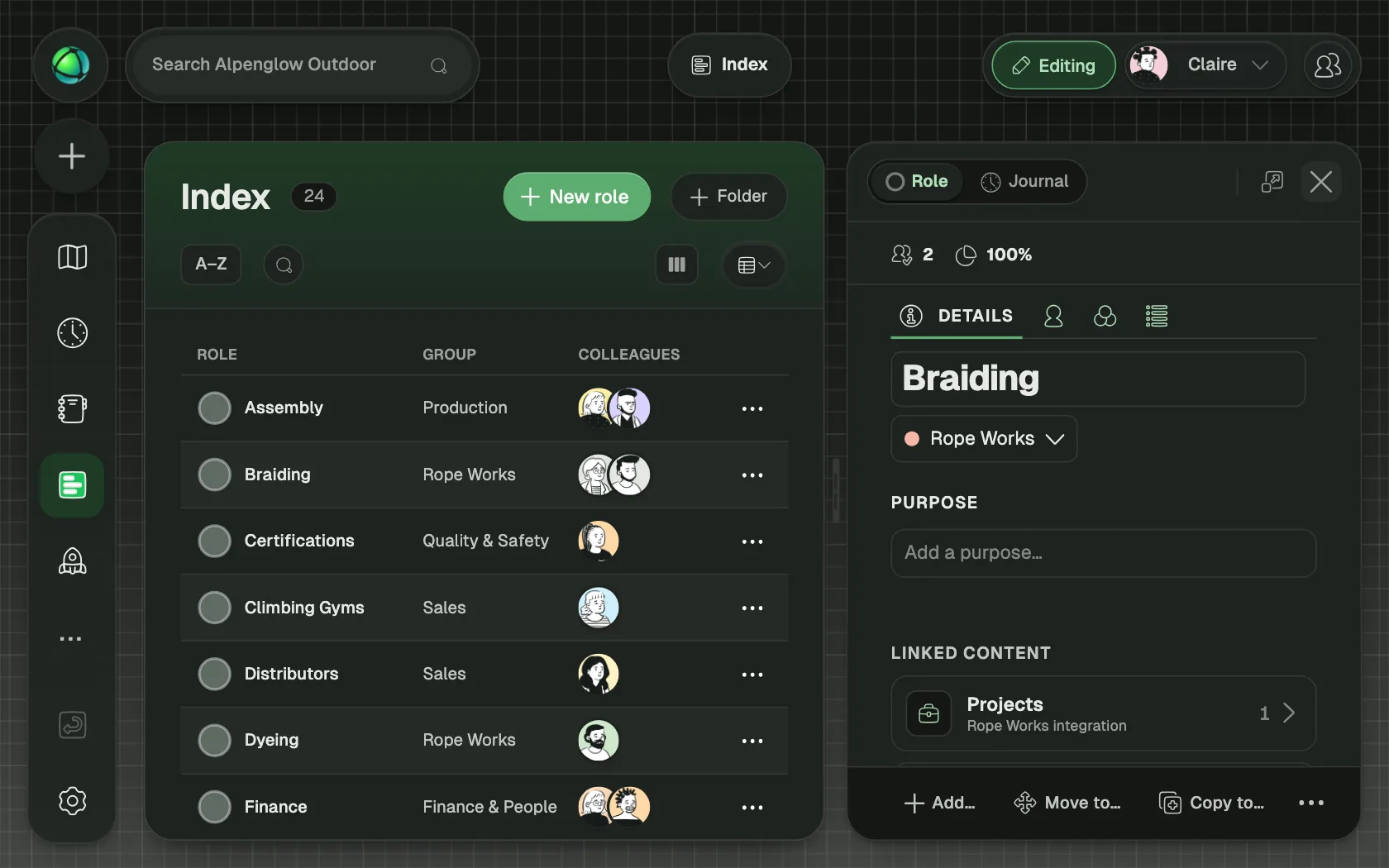Open the settings gear in sidebar
The image size is (1389, 868).
(72, 801)
